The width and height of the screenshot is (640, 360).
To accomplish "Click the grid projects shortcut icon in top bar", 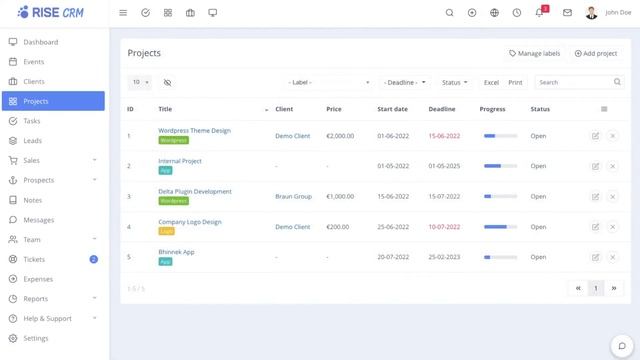I will [168, 13].
